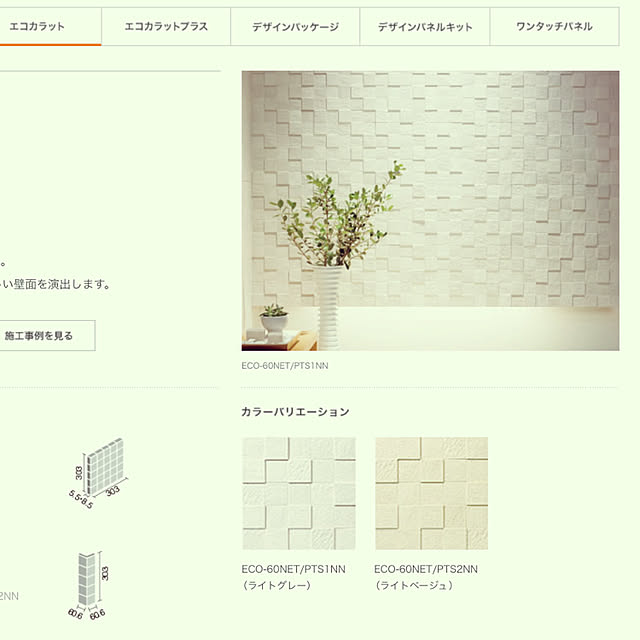640x640 pixels.
Task: Click the flat 303 tile sheet diagram
Action: coord(99,473)
